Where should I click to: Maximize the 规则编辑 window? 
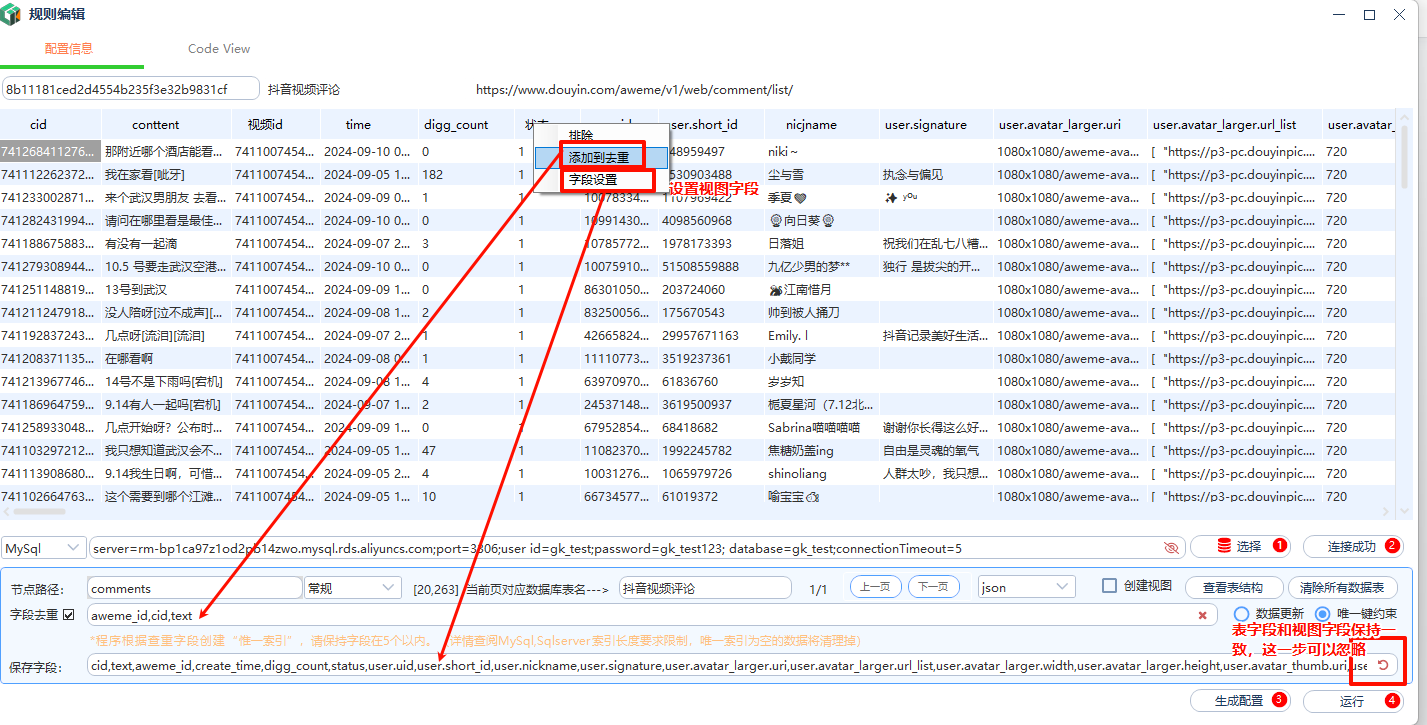(1369, 15)
